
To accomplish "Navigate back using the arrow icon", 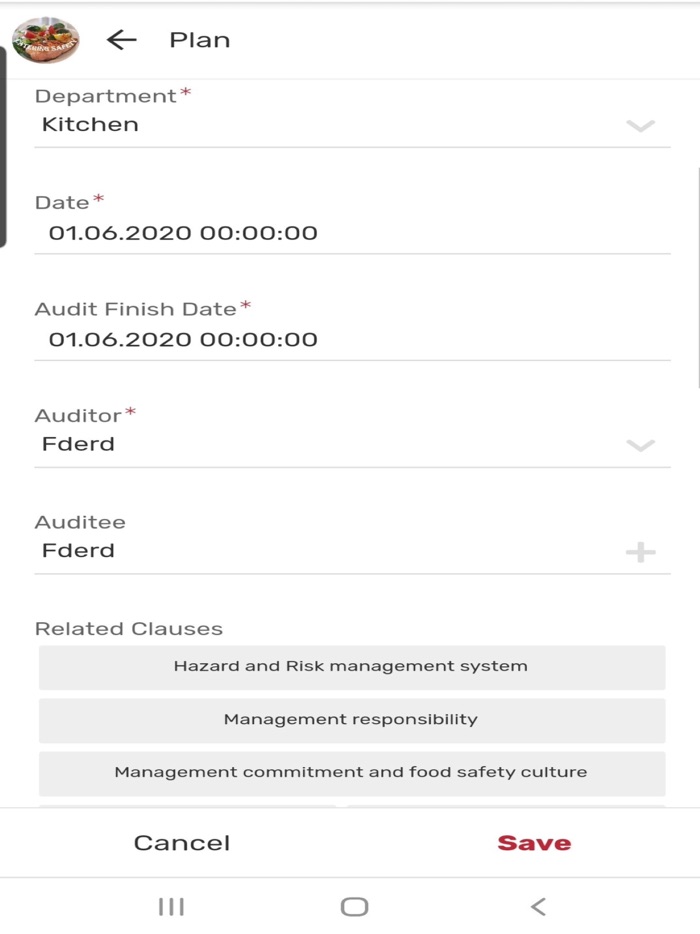I will pyautogui.click(x=119, y=39).
